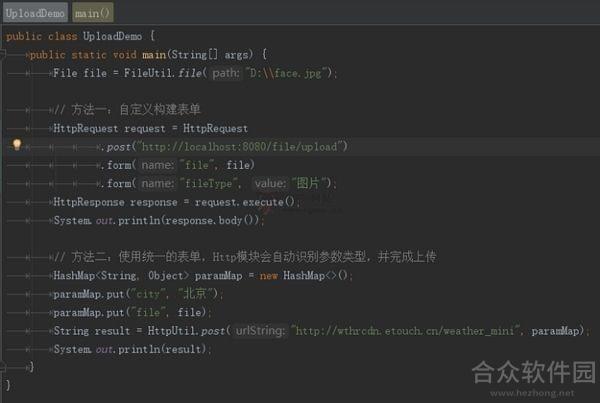The image size is (600, 403).
Task: Collapse the main method fold marker
Action: 2,54
